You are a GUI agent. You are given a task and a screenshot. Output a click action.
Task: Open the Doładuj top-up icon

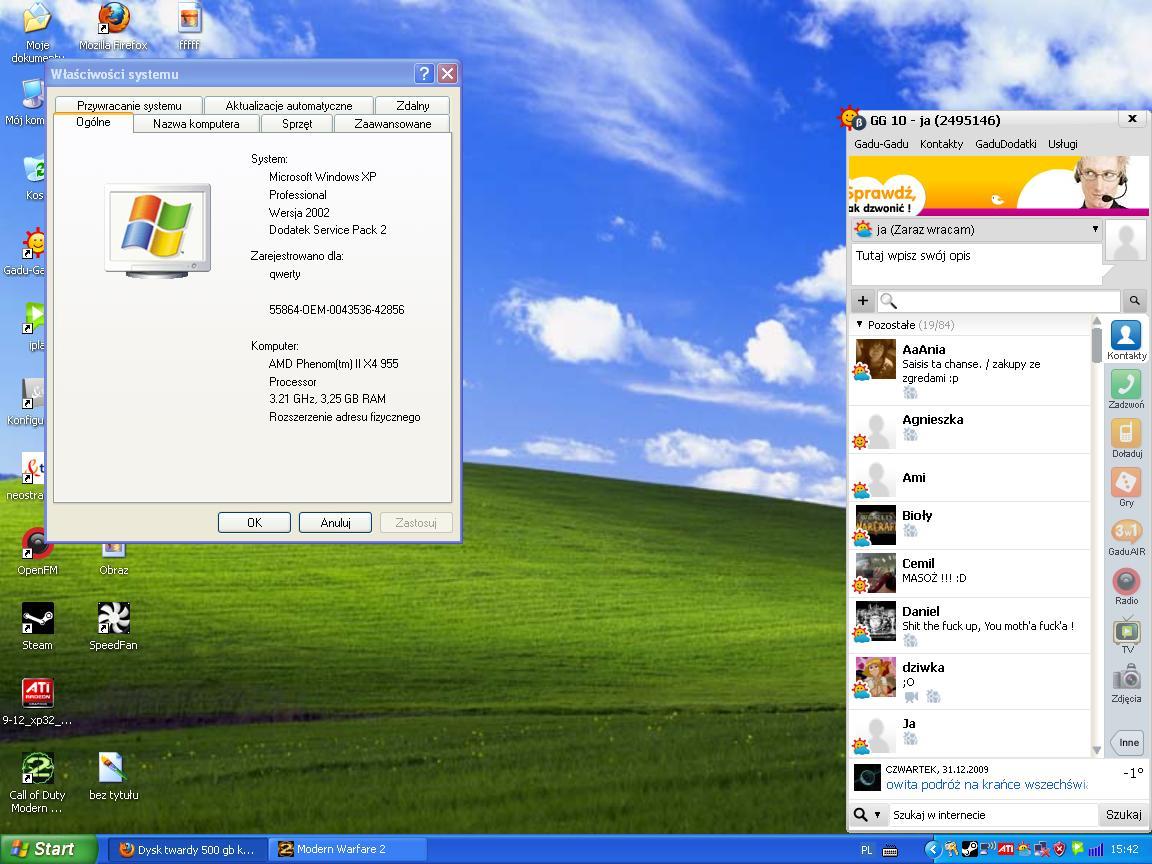coord(1126,439)
